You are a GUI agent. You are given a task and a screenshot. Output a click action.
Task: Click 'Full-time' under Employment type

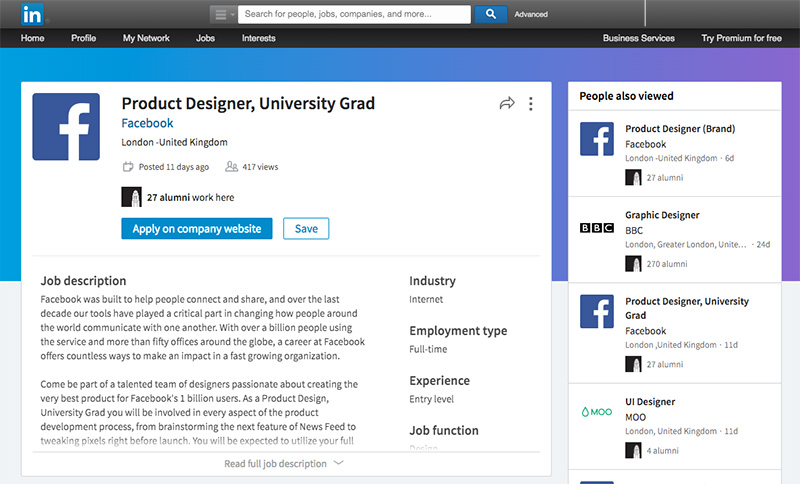click(x=428, y=349)
